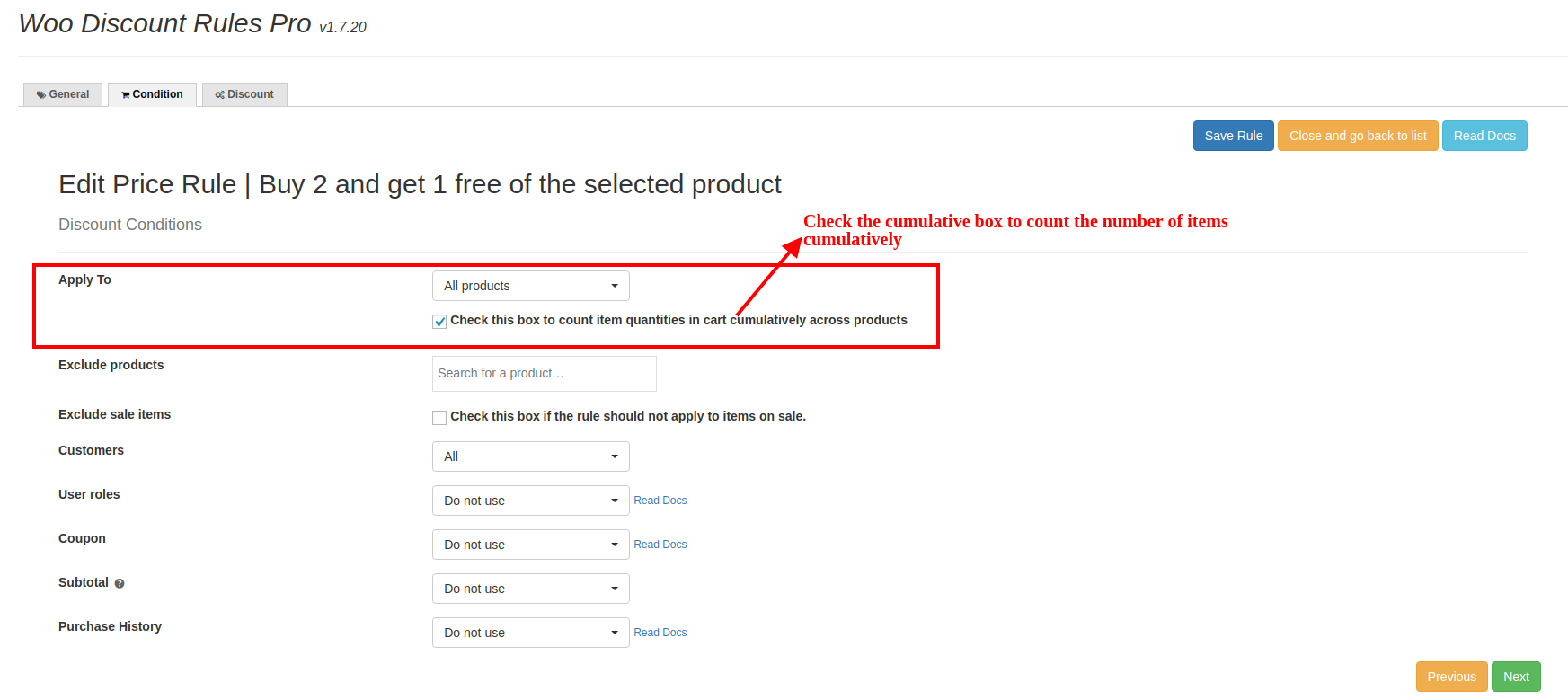Click the cart icon on Condition tab

pos(126,94)
